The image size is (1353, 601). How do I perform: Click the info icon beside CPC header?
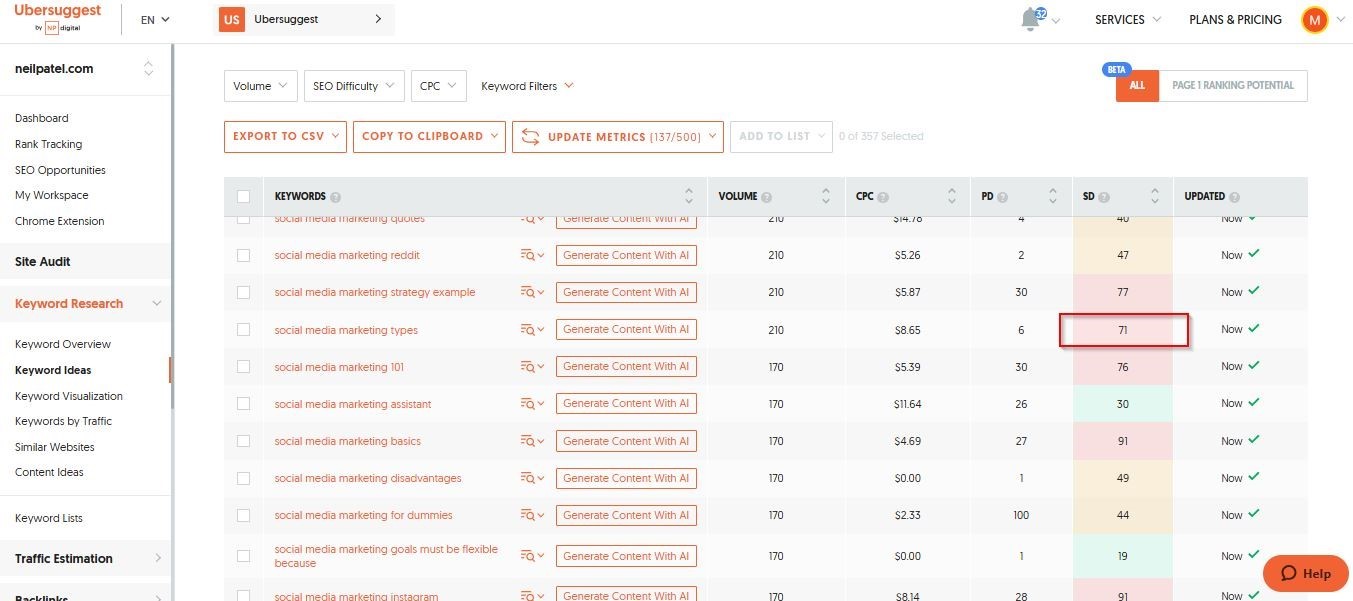(x=883, y=197)
